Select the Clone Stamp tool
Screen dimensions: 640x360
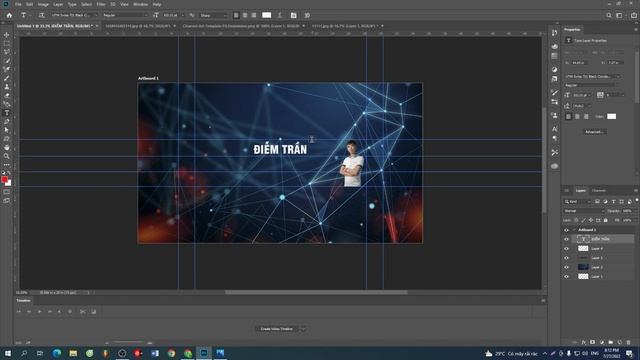[x=7, y=87]
